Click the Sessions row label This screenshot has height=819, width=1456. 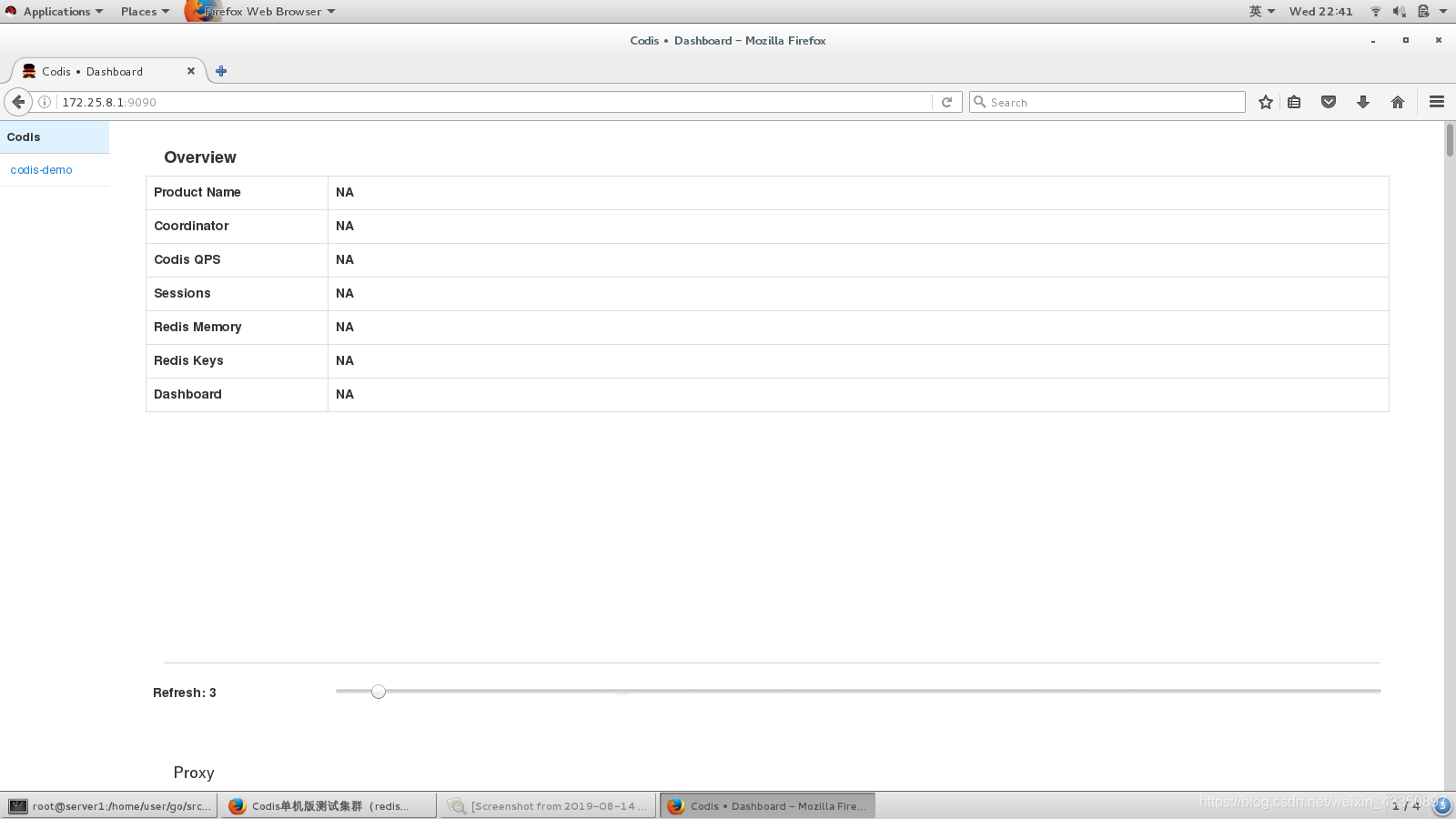(182, 293)
